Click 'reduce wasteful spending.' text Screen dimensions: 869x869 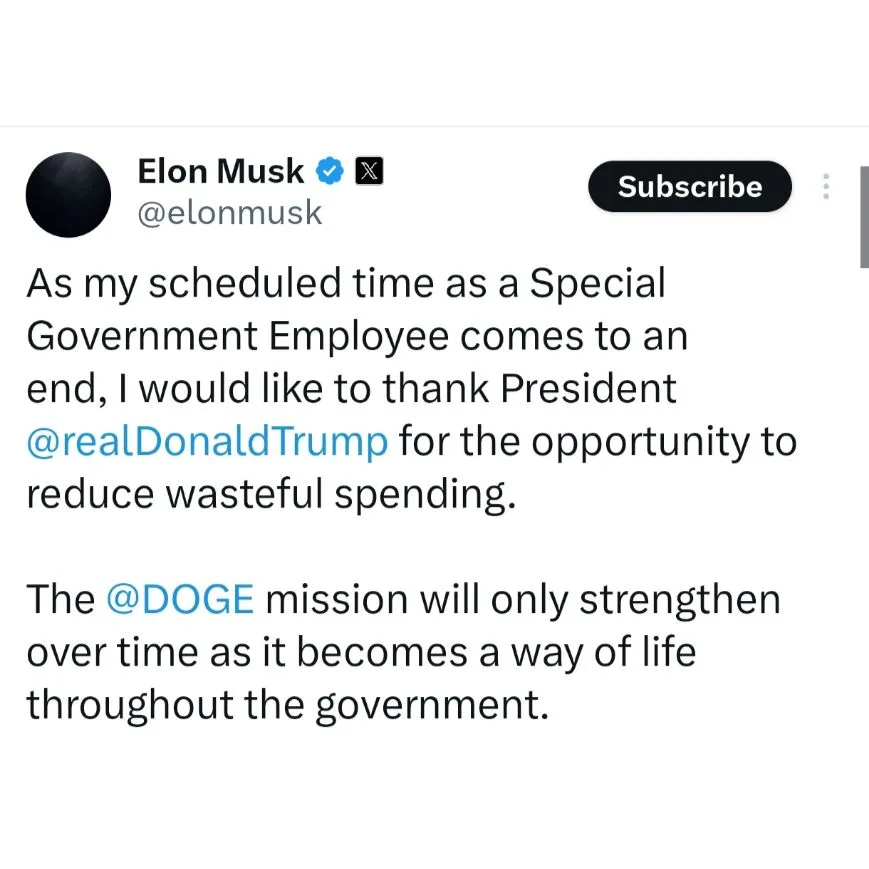272,494
